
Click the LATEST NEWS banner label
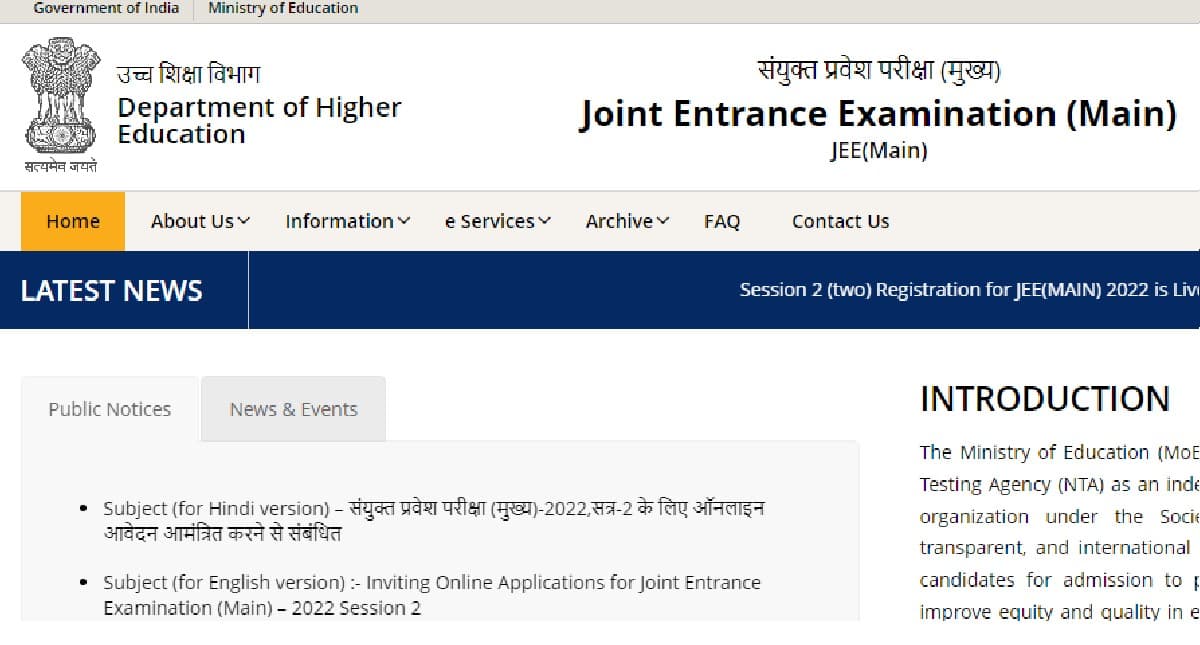pos(111,290)
